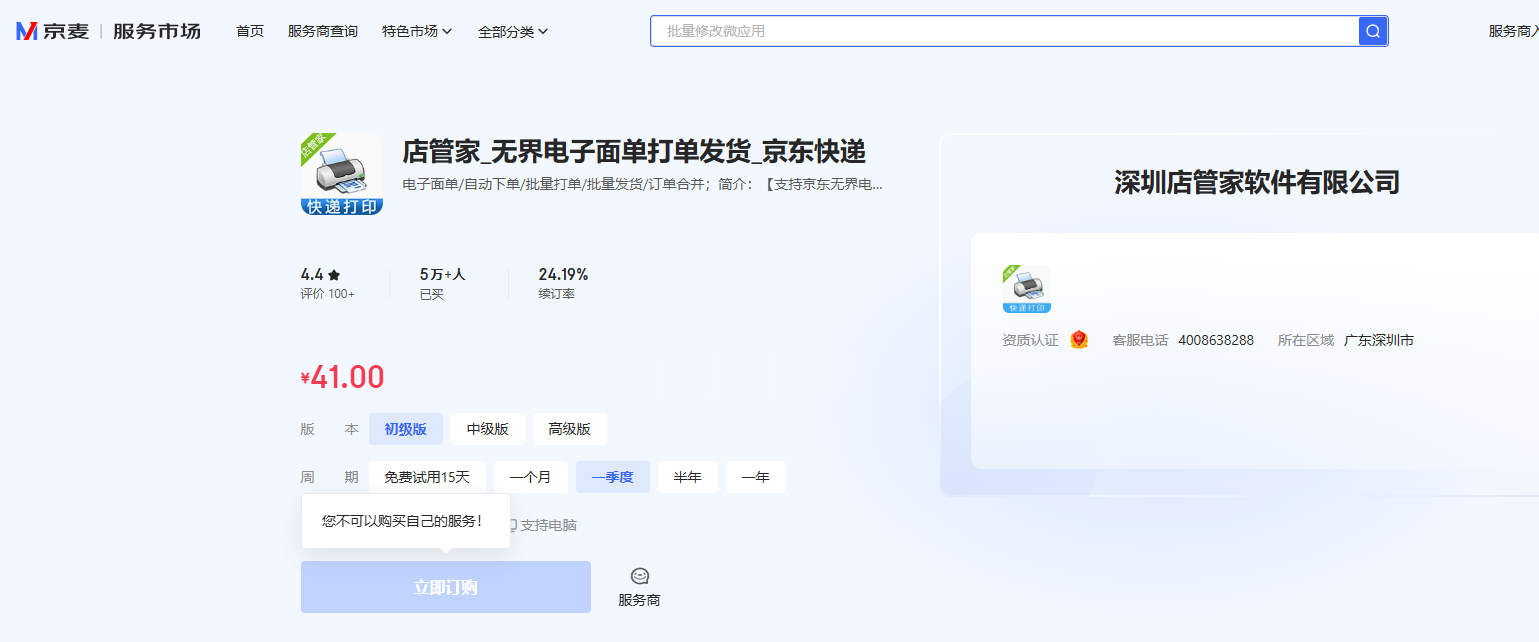This screenshot has height=642, width=1539.
Task: Open the 服务商查询 nav item
Action: pyautogui.click(x=322, y=31)
